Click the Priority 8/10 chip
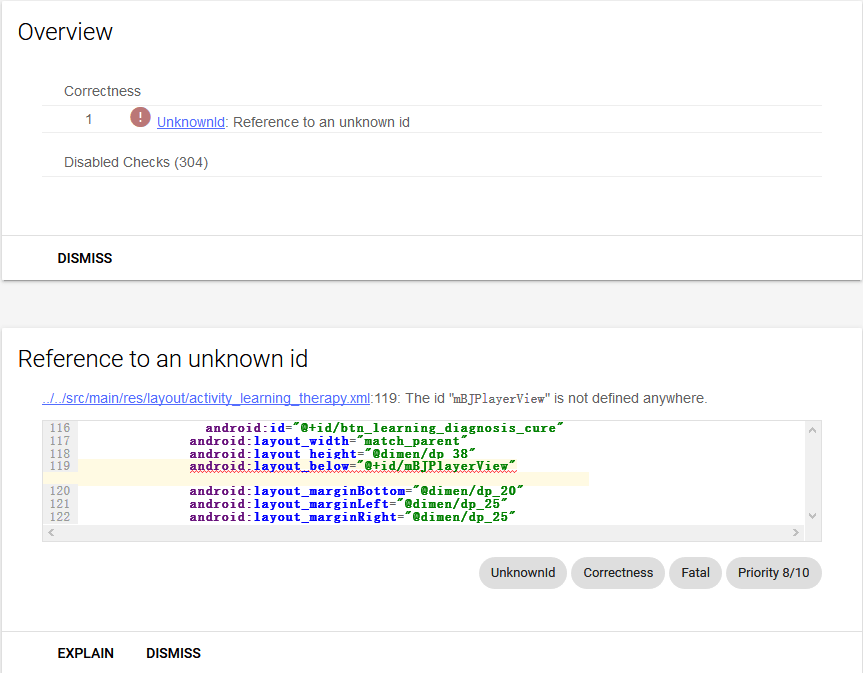 pyautogui.click(x=773, y=572)
